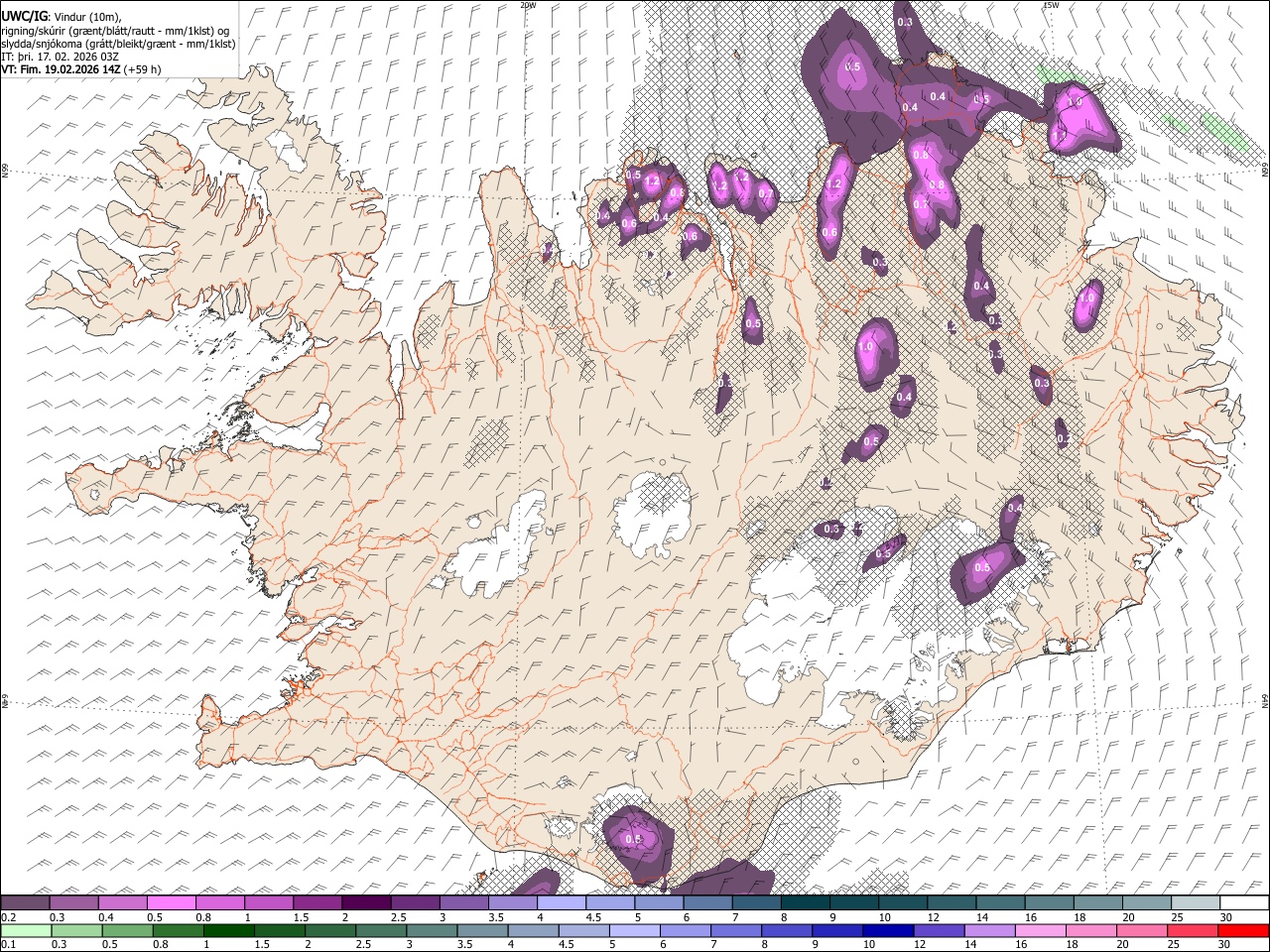This screenshot has height=952, width=1270.
Task: Select the 5 swatch in the upper snow legend
Action: tap(659, 902)
